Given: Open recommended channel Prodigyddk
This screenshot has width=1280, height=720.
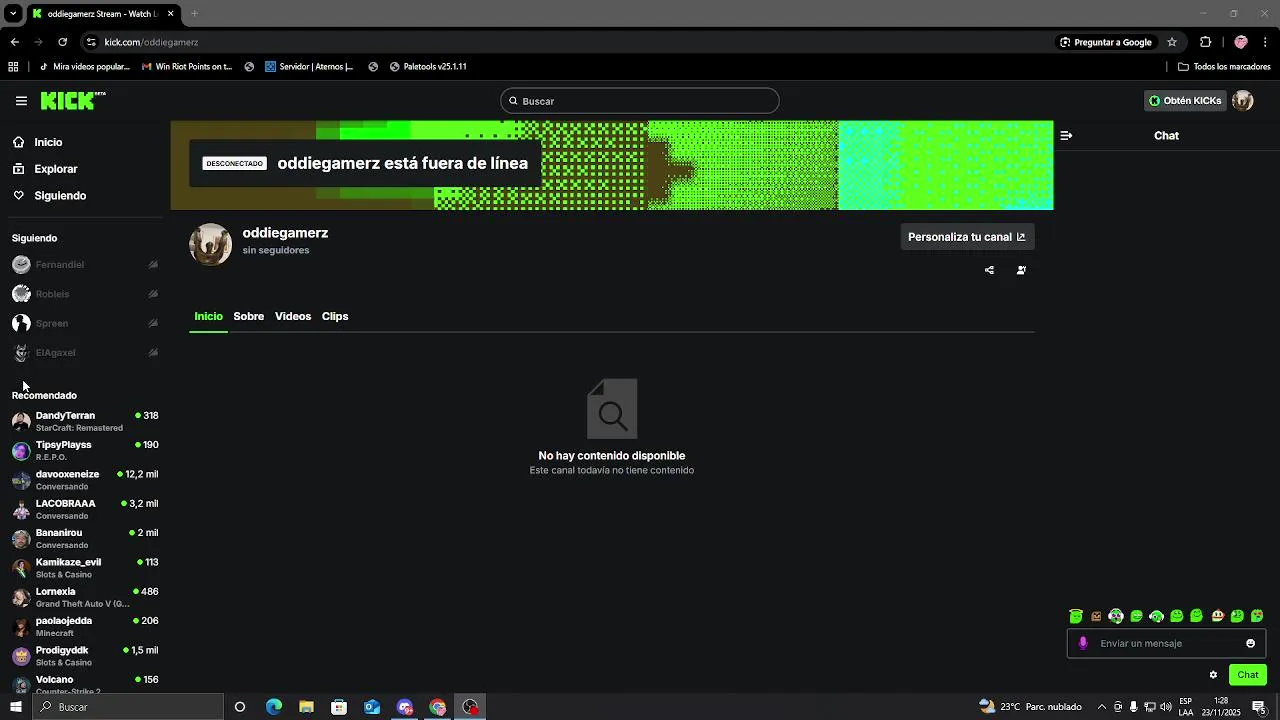Looking at the screenshot, I should point(85,656).
